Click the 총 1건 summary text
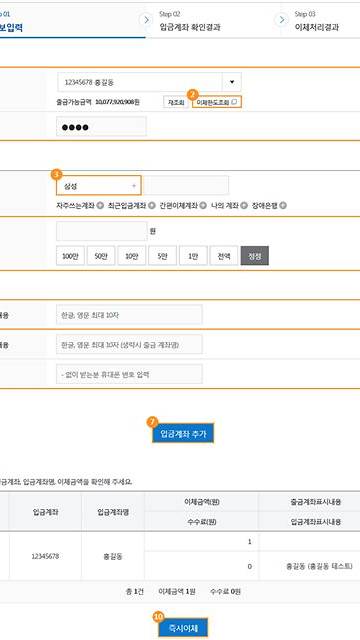 [135, 591]
